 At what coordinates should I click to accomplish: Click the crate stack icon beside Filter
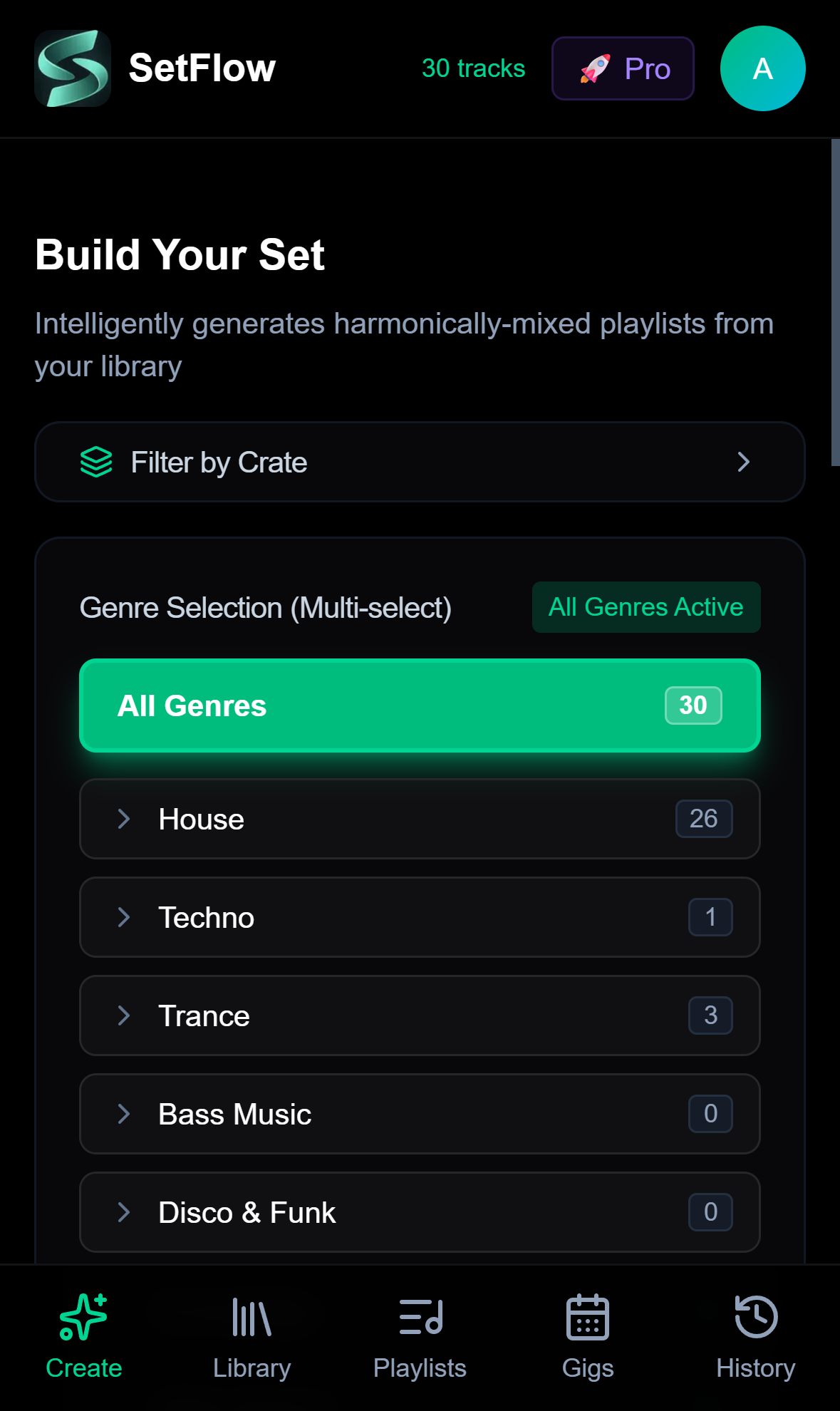click(96, 462)
